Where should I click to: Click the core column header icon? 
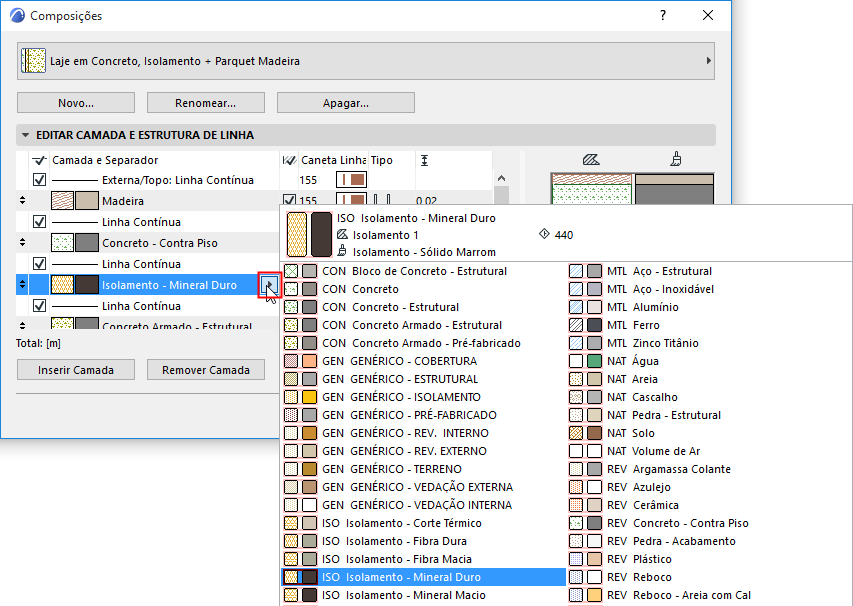click(x=289, y=160)
